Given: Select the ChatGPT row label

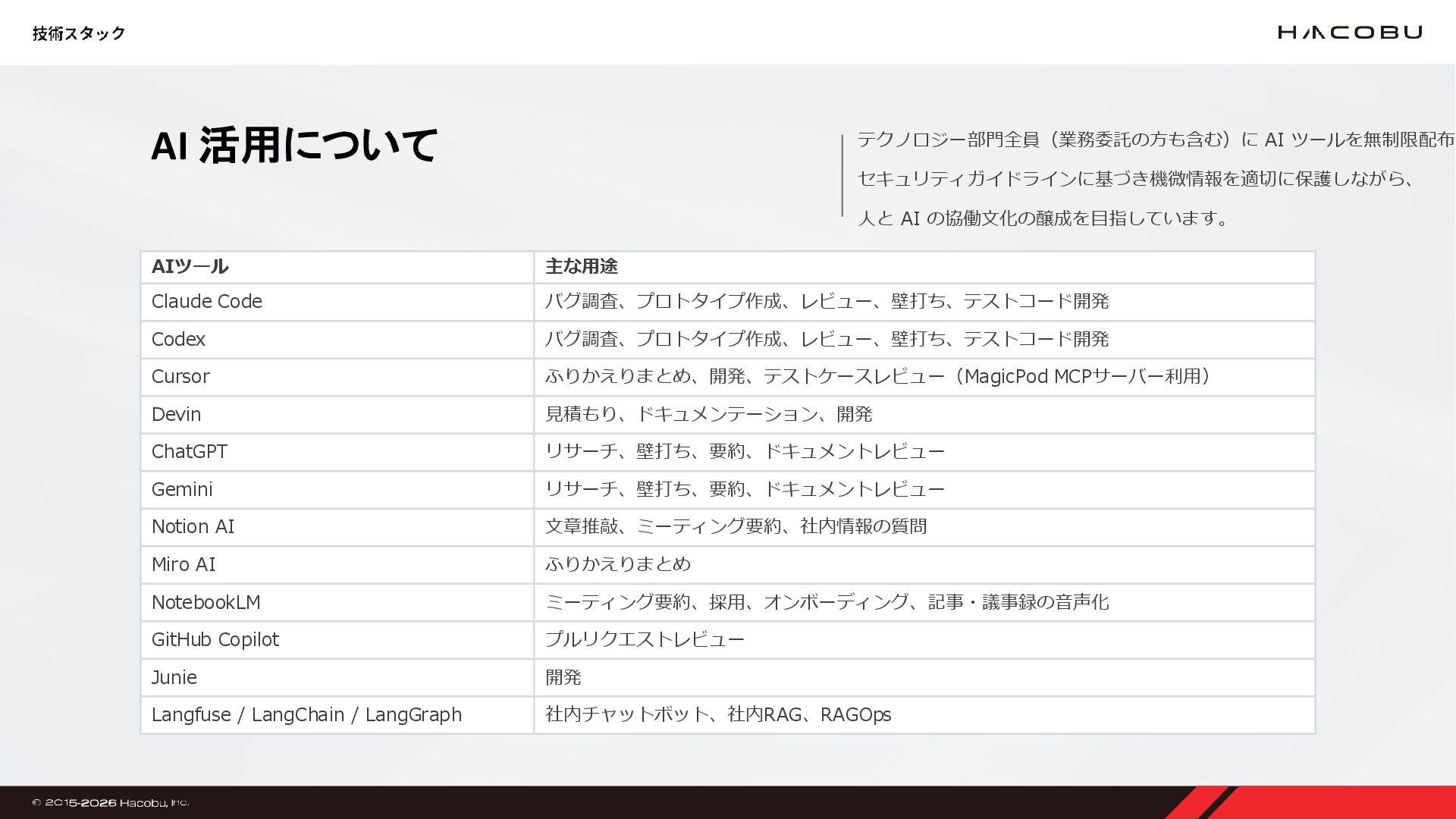Looking at the screenshot, I should 190,452.
